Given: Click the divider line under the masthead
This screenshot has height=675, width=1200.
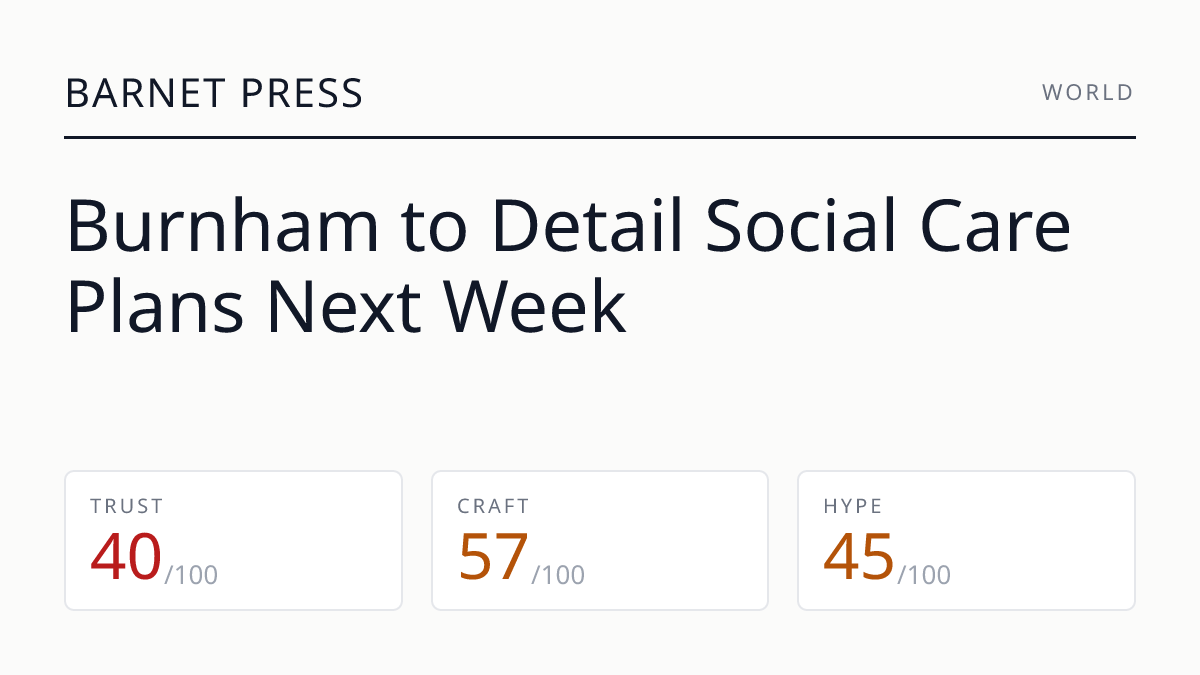Looking at the screenshot, I should (600, 137).
